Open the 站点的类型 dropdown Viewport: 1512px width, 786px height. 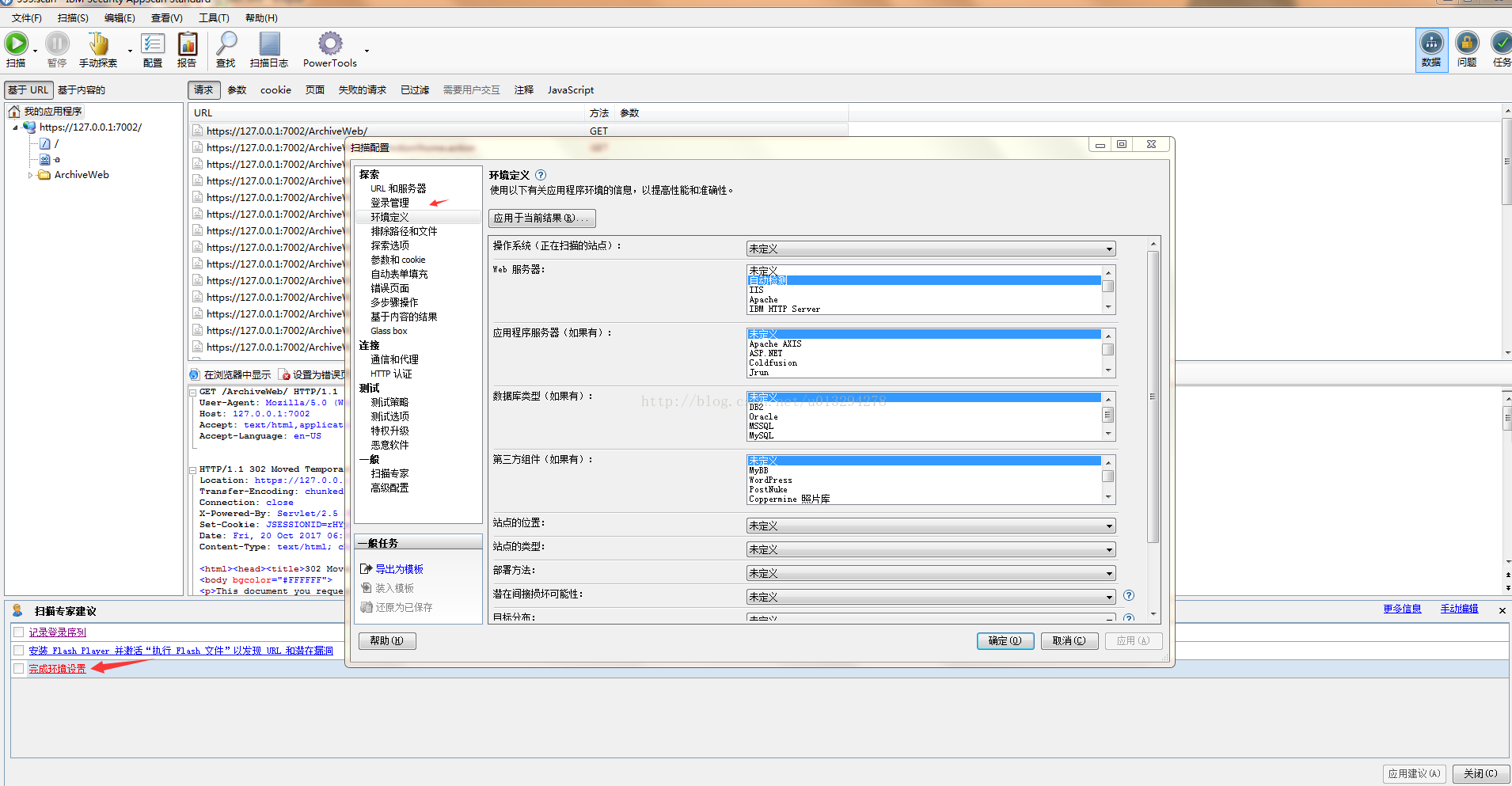931,549
